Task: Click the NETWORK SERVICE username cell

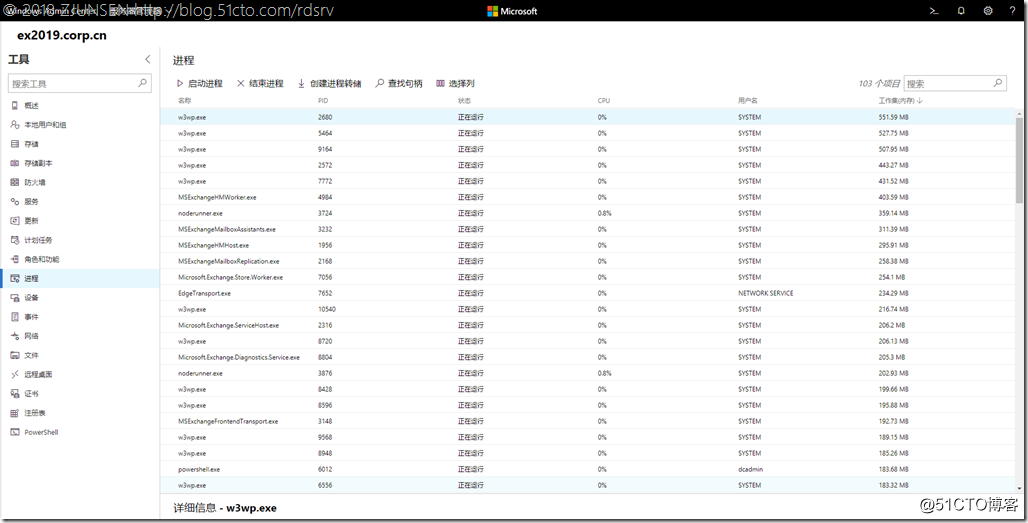Action: click(x=765, y=293)
